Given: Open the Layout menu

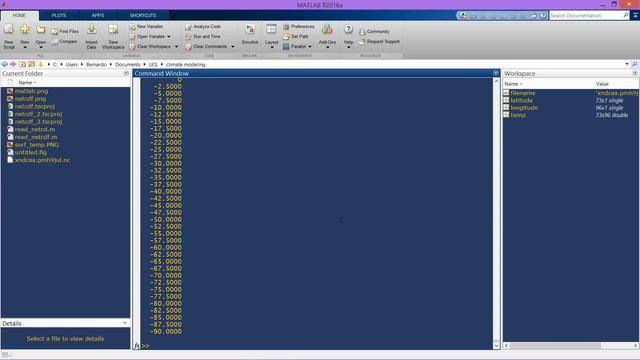Looking at the screenshot, I should click(x=271, y=36).
